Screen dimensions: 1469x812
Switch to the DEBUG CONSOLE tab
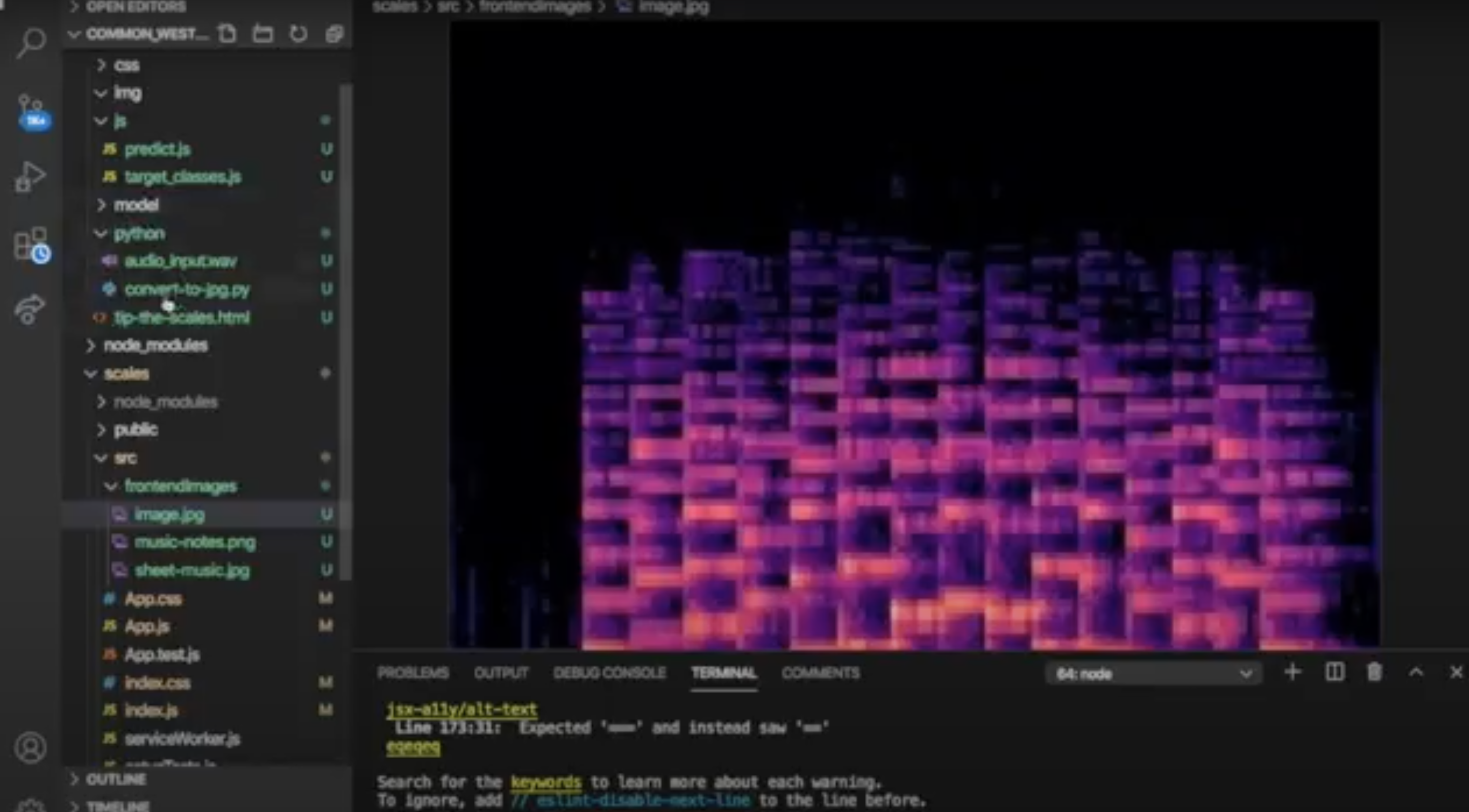(609, 673)
